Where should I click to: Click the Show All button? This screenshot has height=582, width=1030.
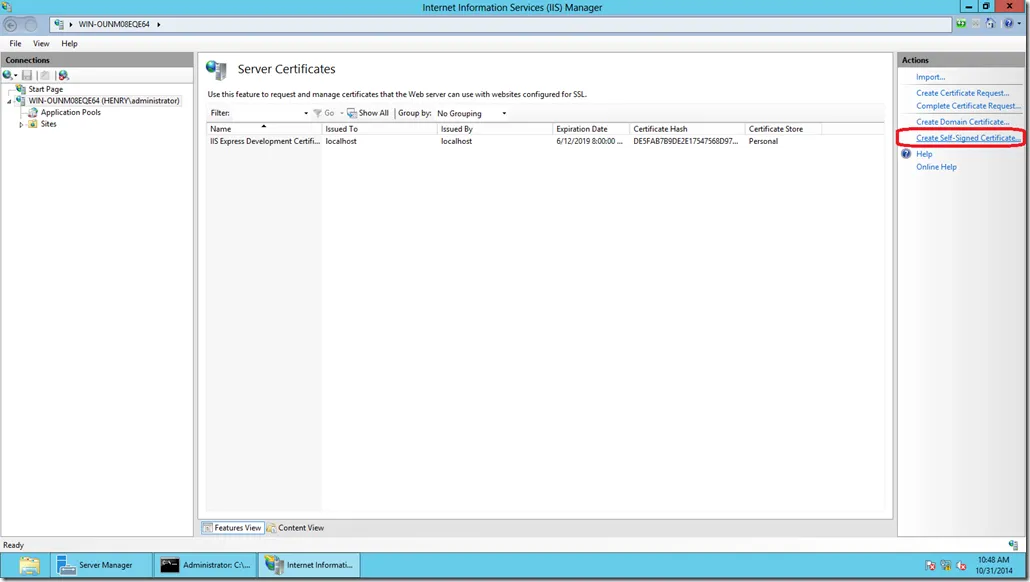point(368,113)
